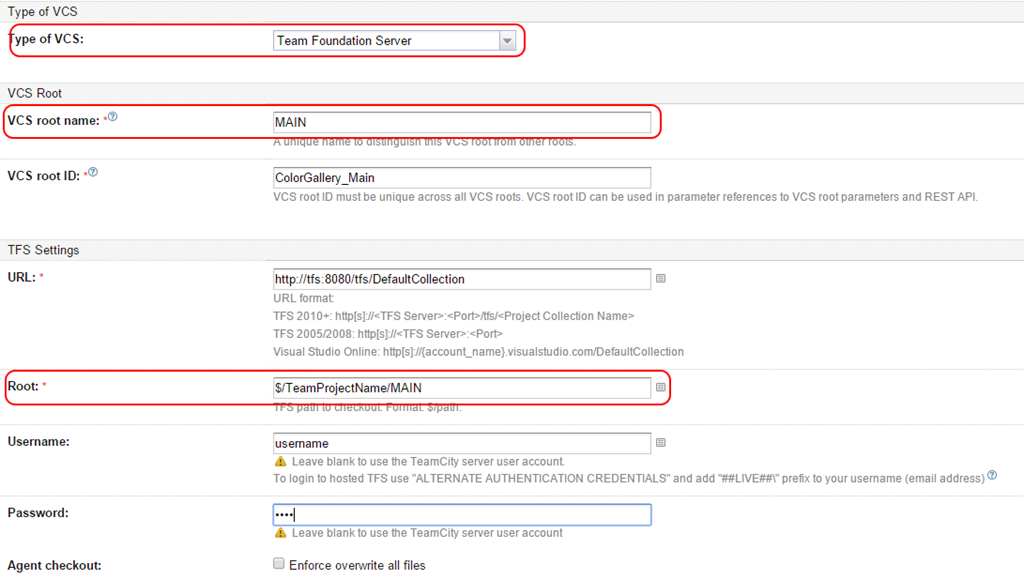Open help icon beside VCS root ID label
This screenshot has width=1024, height=580.
pos(93,173)
